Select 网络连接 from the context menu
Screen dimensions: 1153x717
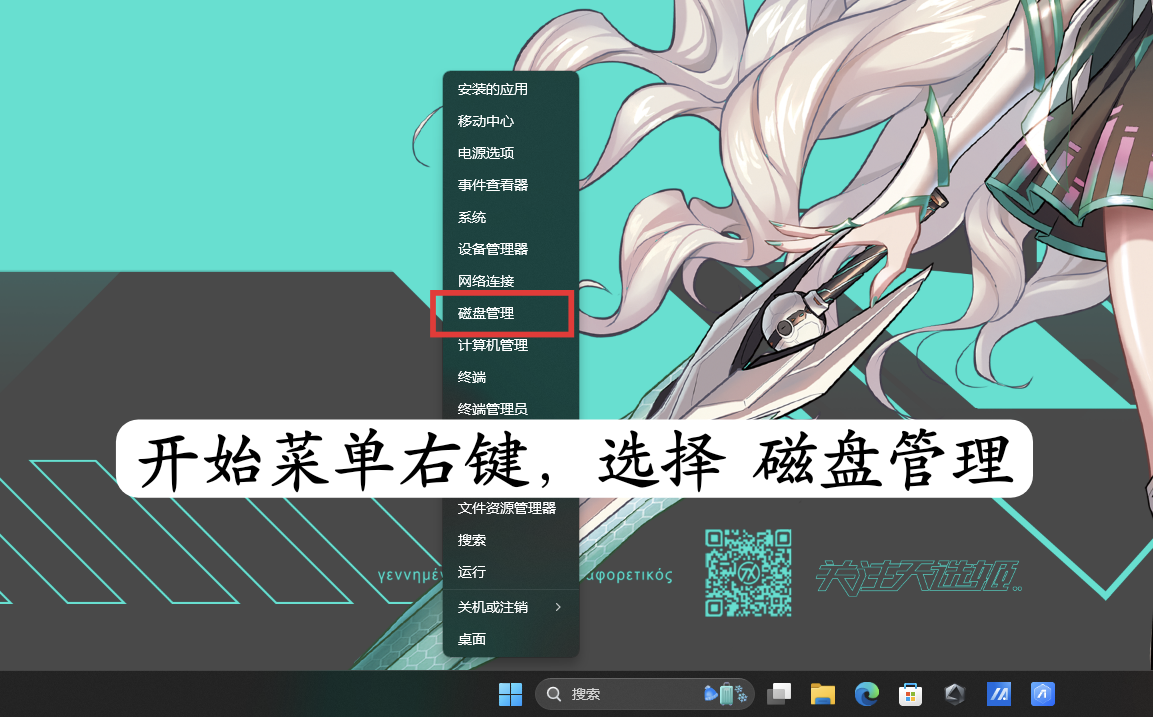pos(486,281)
